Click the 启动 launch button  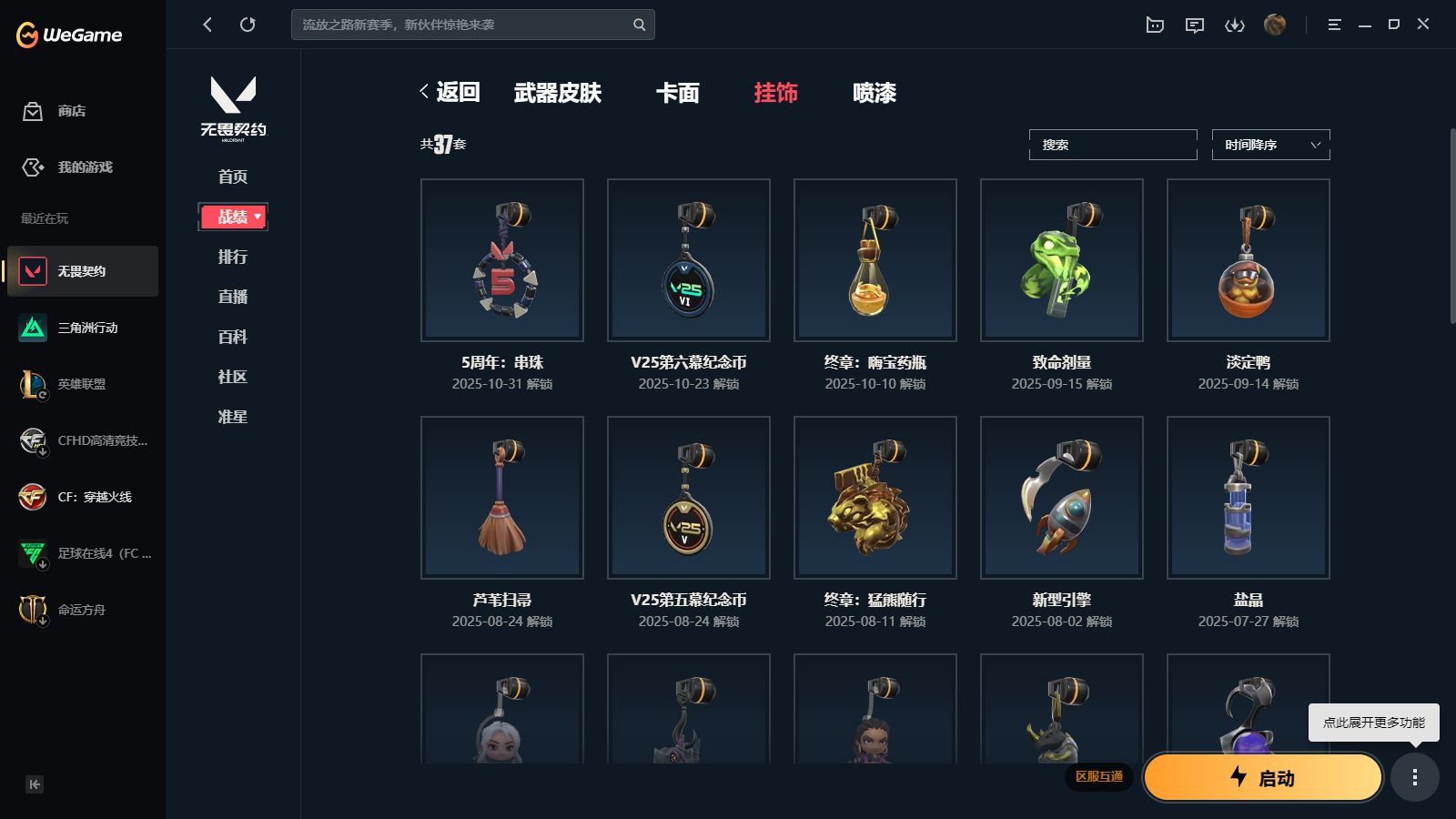coord(1263,778)
